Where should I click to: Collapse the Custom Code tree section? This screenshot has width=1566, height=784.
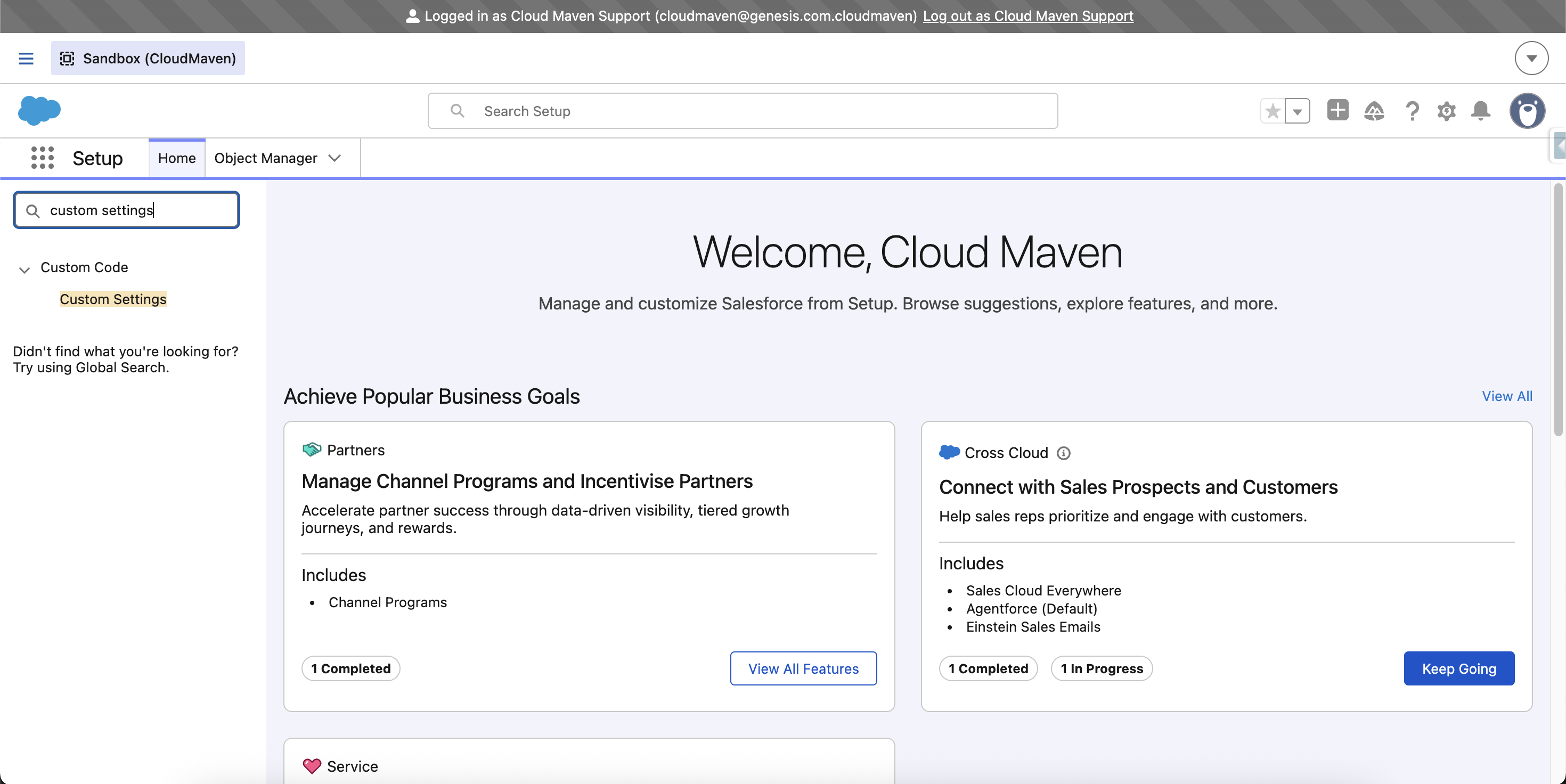[25, 269]
